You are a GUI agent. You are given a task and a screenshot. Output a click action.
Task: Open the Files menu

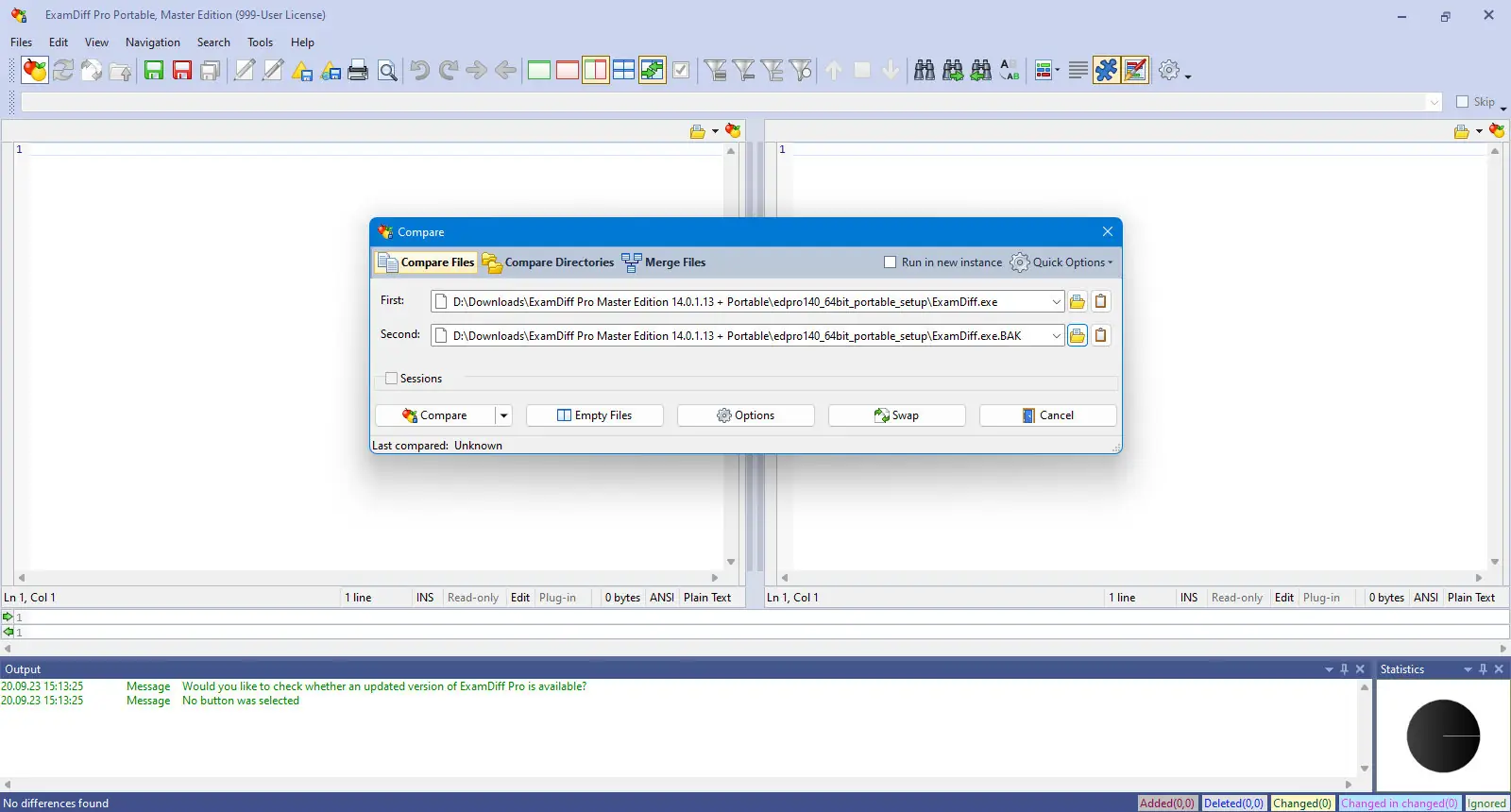(21, 42)
